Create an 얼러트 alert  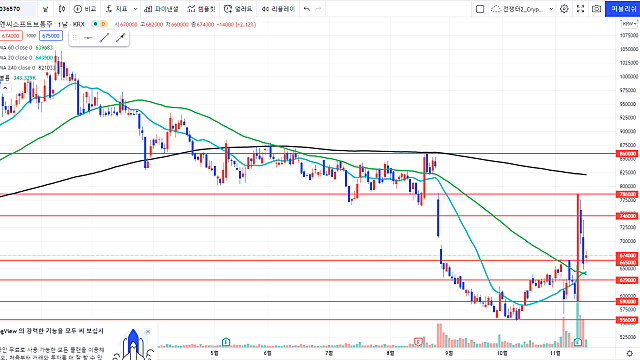coord(238,9)
